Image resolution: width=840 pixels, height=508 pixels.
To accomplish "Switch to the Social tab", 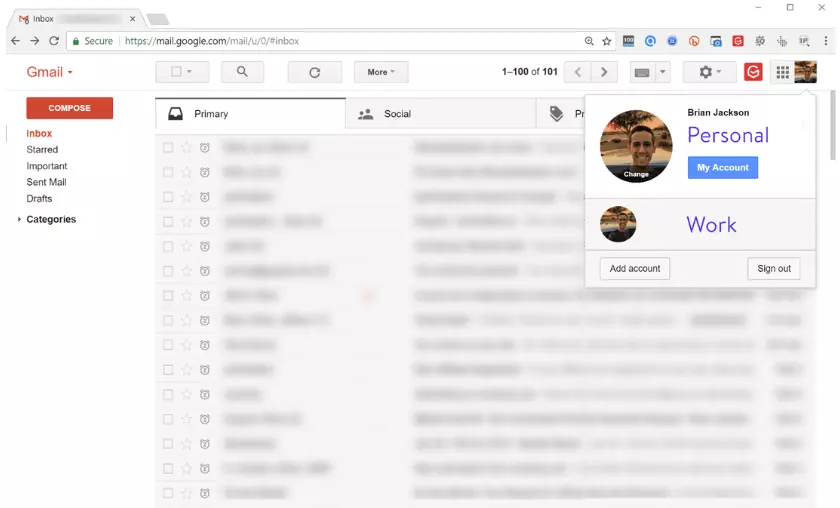I will (440, 114).
